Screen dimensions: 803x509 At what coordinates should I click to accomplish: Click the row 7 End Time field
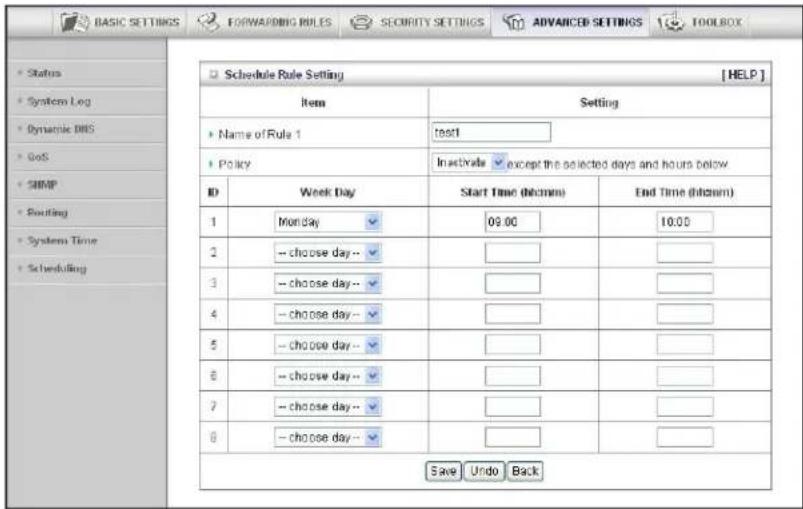click(x=685, y=407)
